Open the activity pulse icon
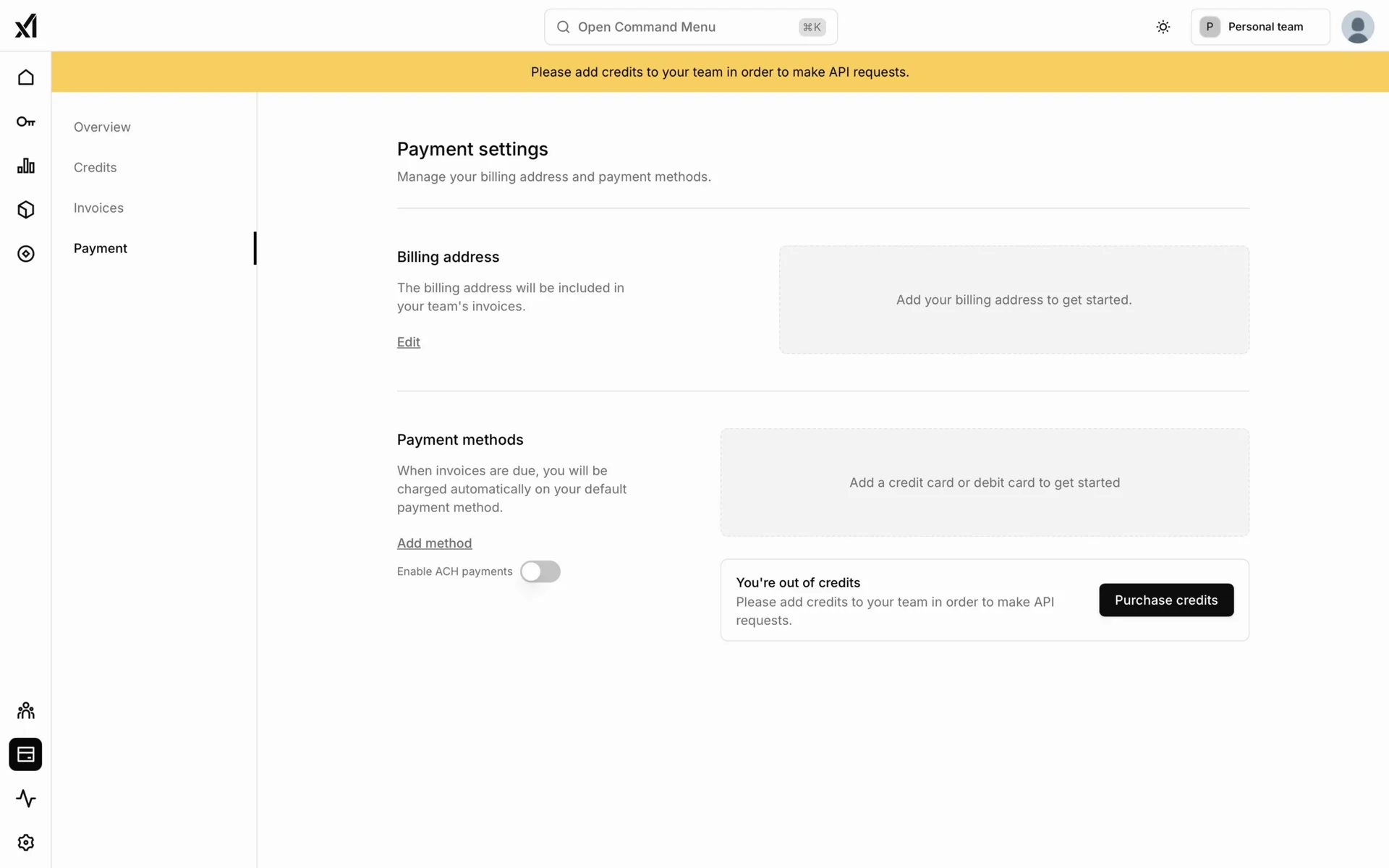The width and height of the screenshot is (1389, 868). [26, 799]
